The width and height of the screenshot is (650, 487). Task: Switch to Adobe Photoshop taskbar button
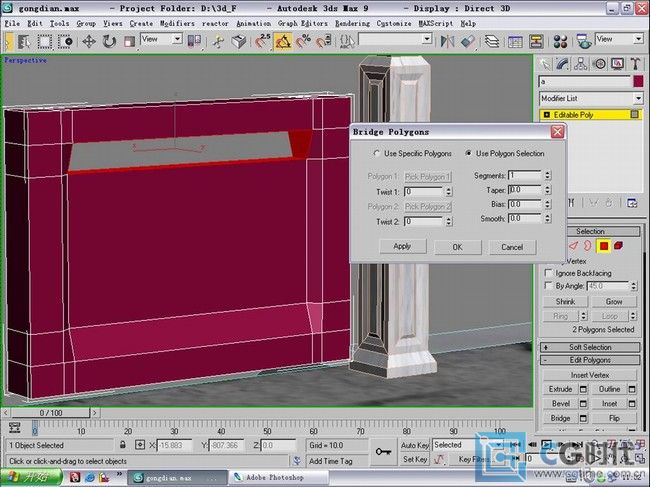279,477
